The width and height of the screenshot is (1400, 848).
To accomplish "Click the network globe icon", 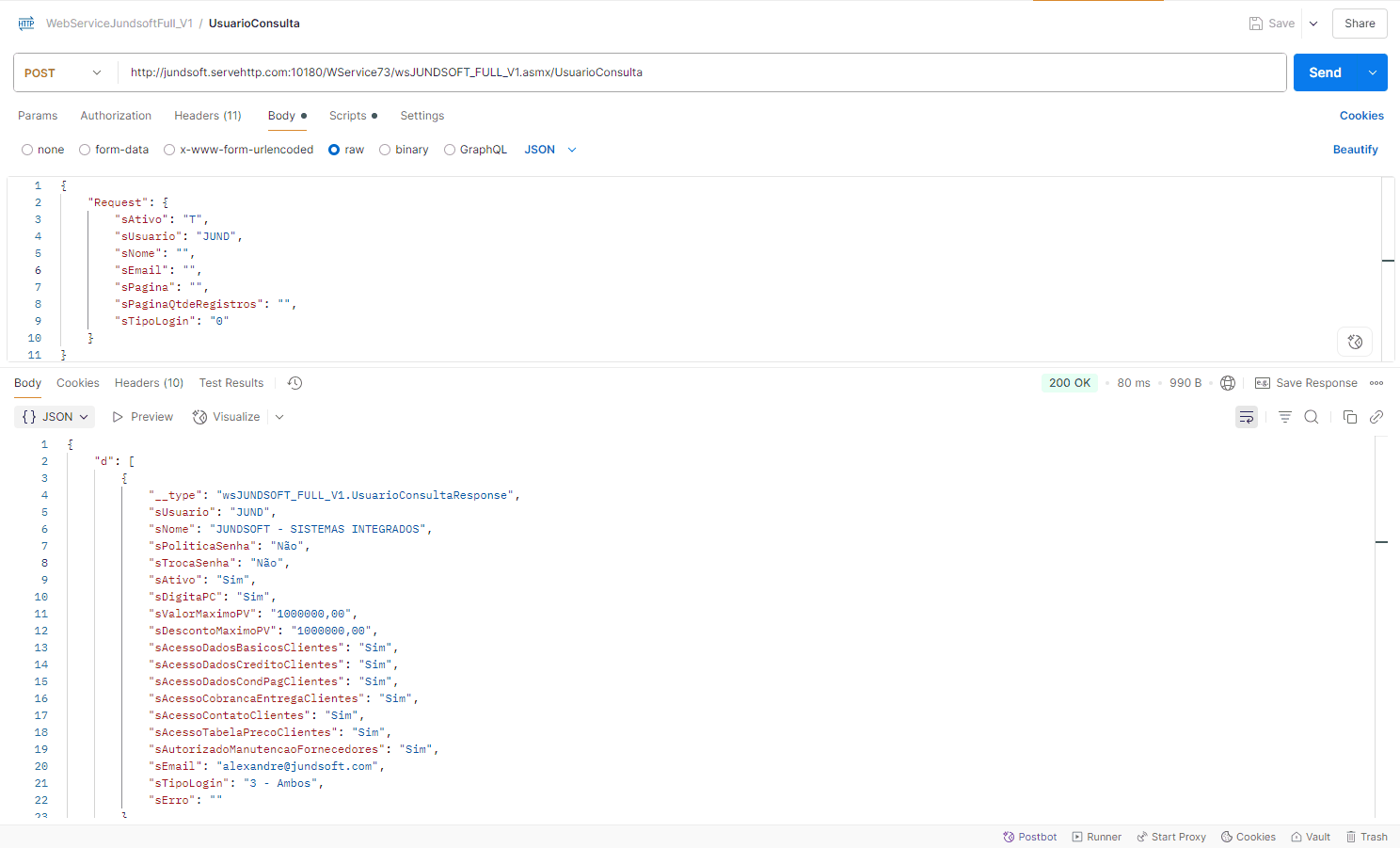I will click(1227, 383).
